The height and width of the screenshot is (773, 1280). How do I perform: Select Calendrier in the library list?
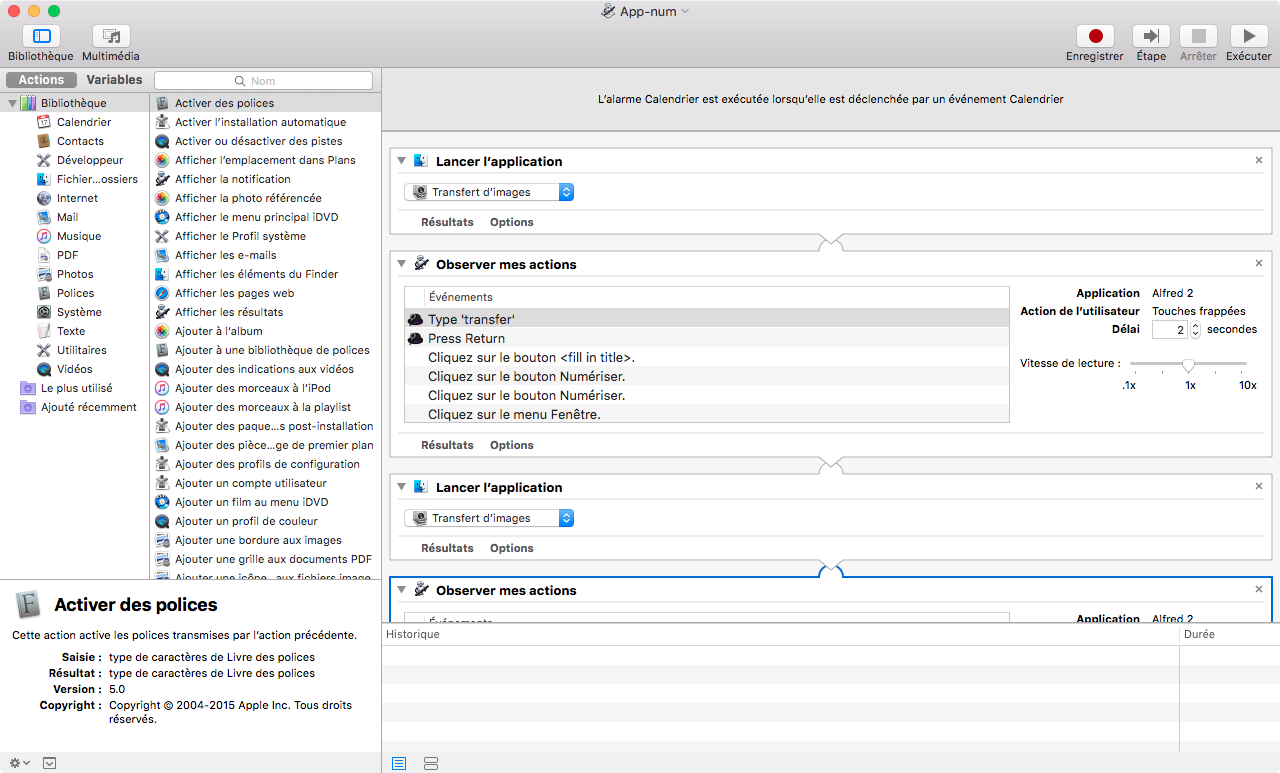click(83, 122)
